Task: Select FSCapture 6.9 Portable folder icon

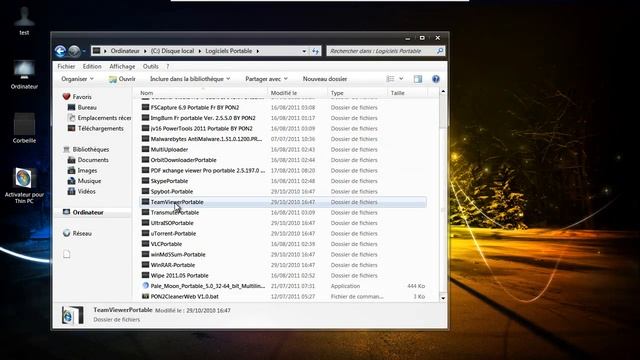Action: coord(145,107)
